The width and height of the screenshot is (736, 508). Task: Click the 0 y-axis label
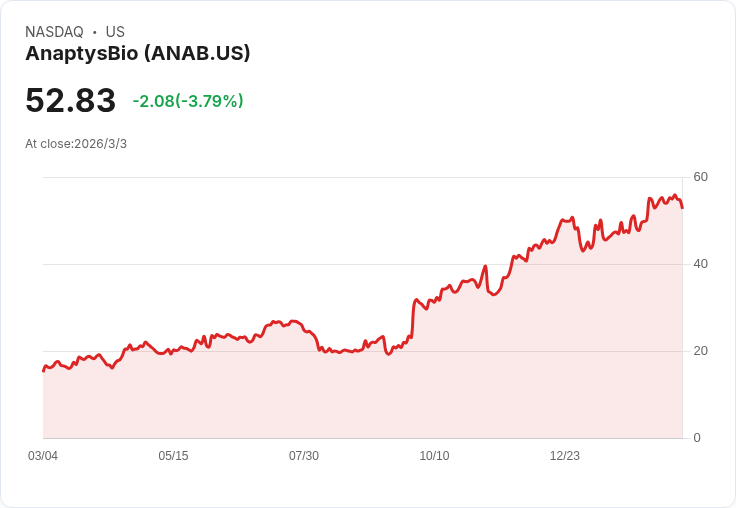(x=697, y=438)
